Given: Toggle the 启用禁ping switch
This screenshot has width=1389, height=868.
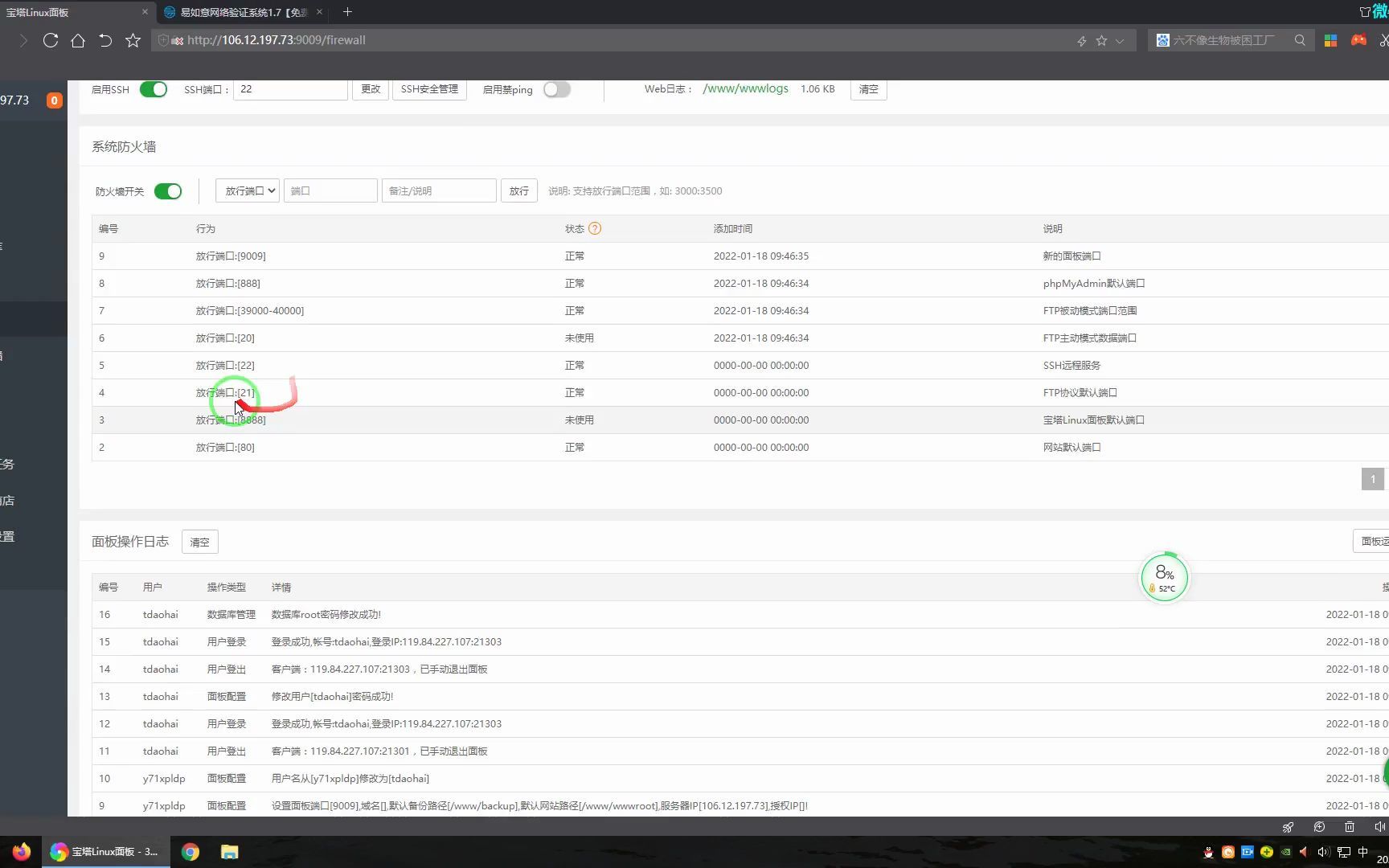Looking at the screenshot, I should pos(556,89).
